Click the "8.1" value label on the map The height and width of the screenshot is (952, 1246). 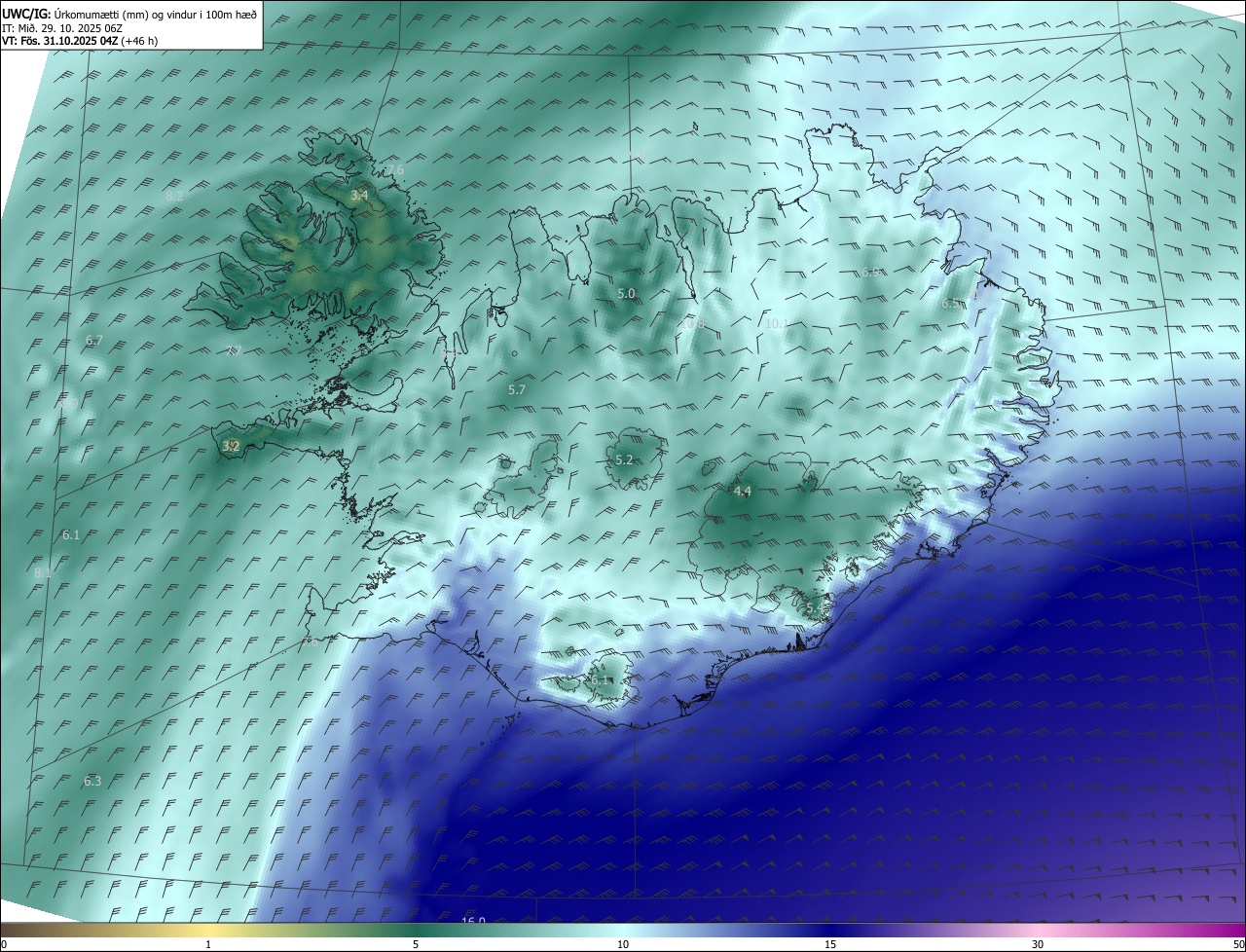click(42, 573)
